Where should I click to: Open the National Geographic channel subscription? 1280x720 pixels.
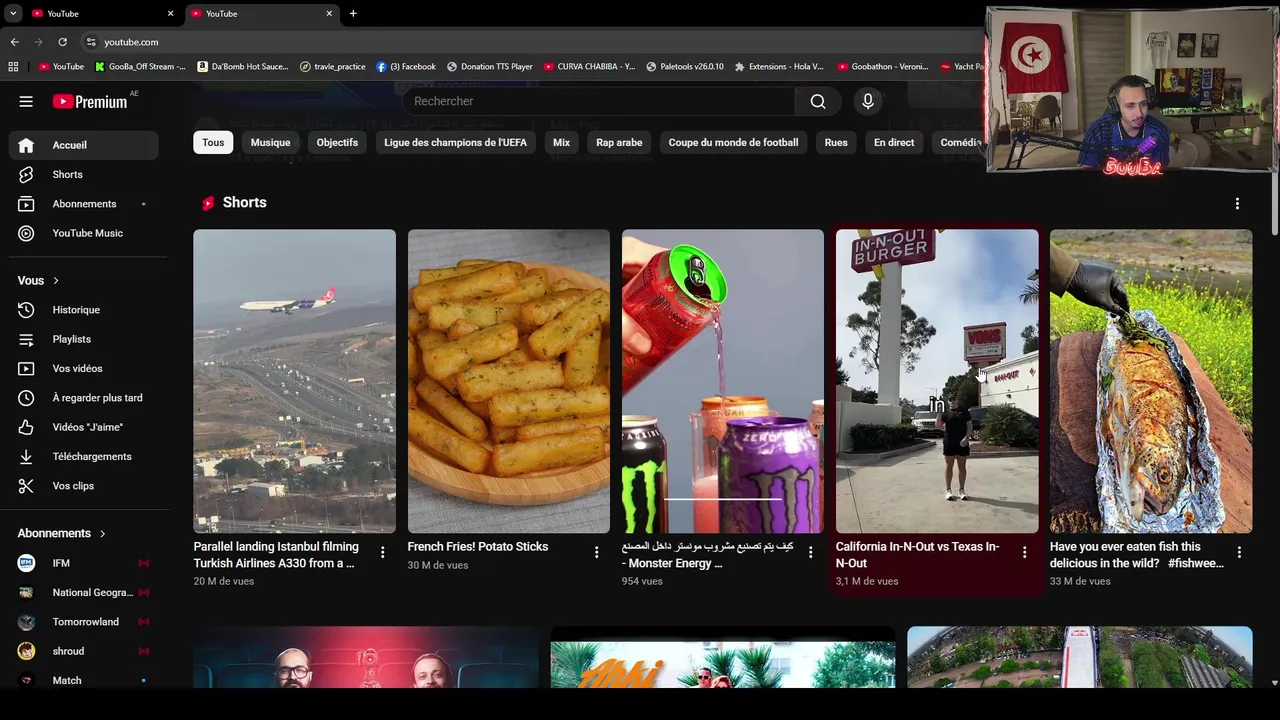84,592
